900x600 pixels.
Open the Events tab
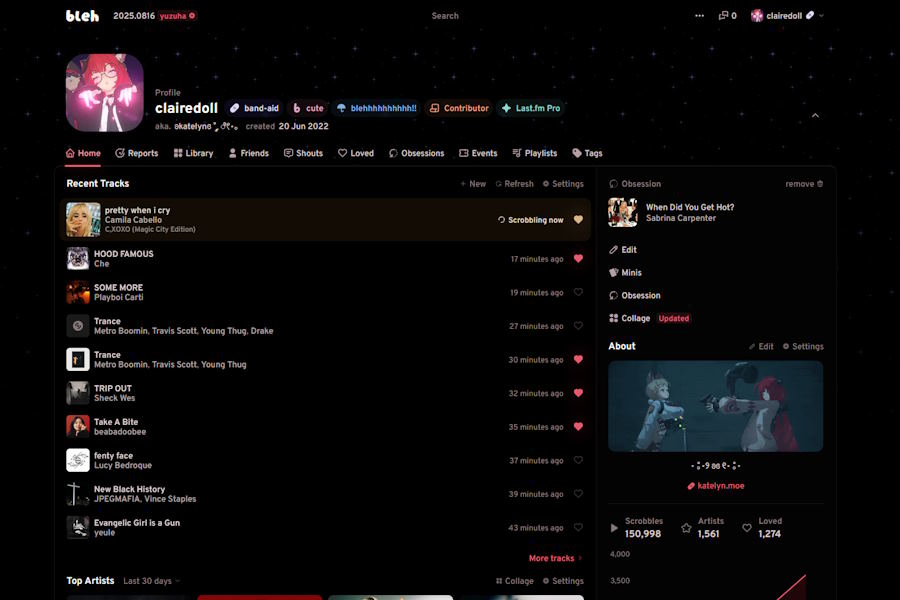(x=478, y=153)
